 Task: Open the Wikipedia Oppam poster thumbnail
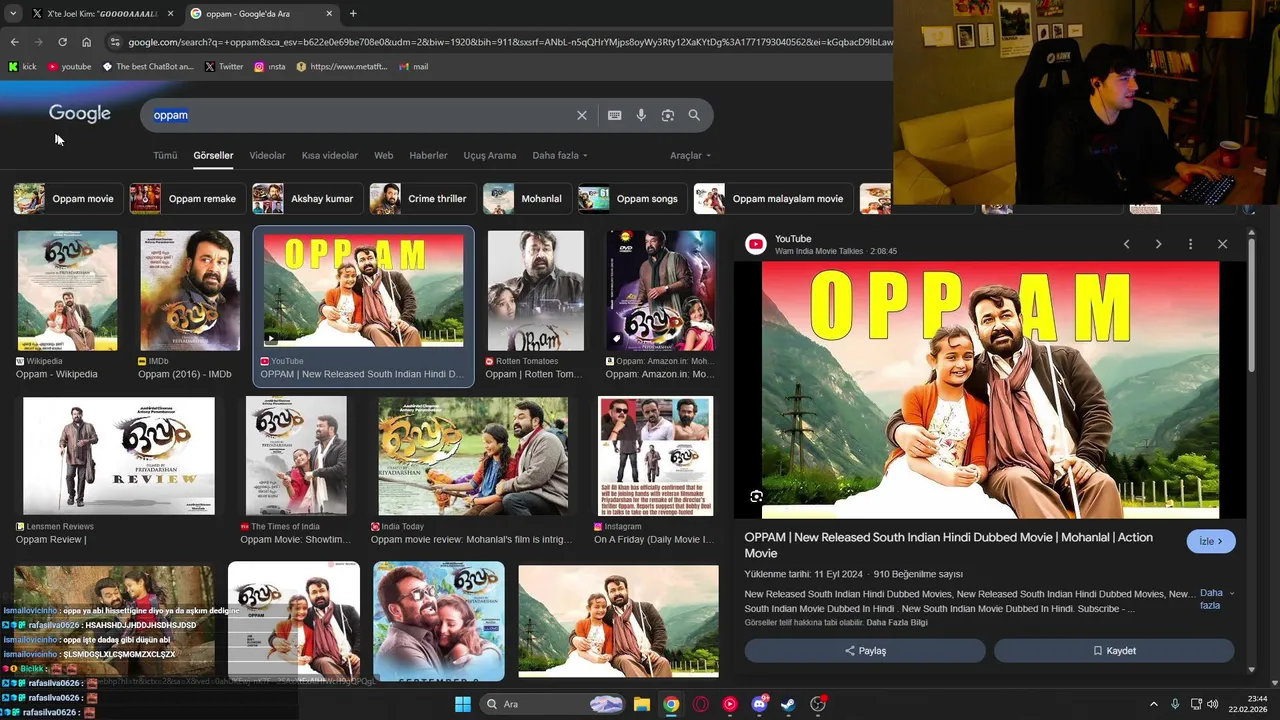[67, 291]
